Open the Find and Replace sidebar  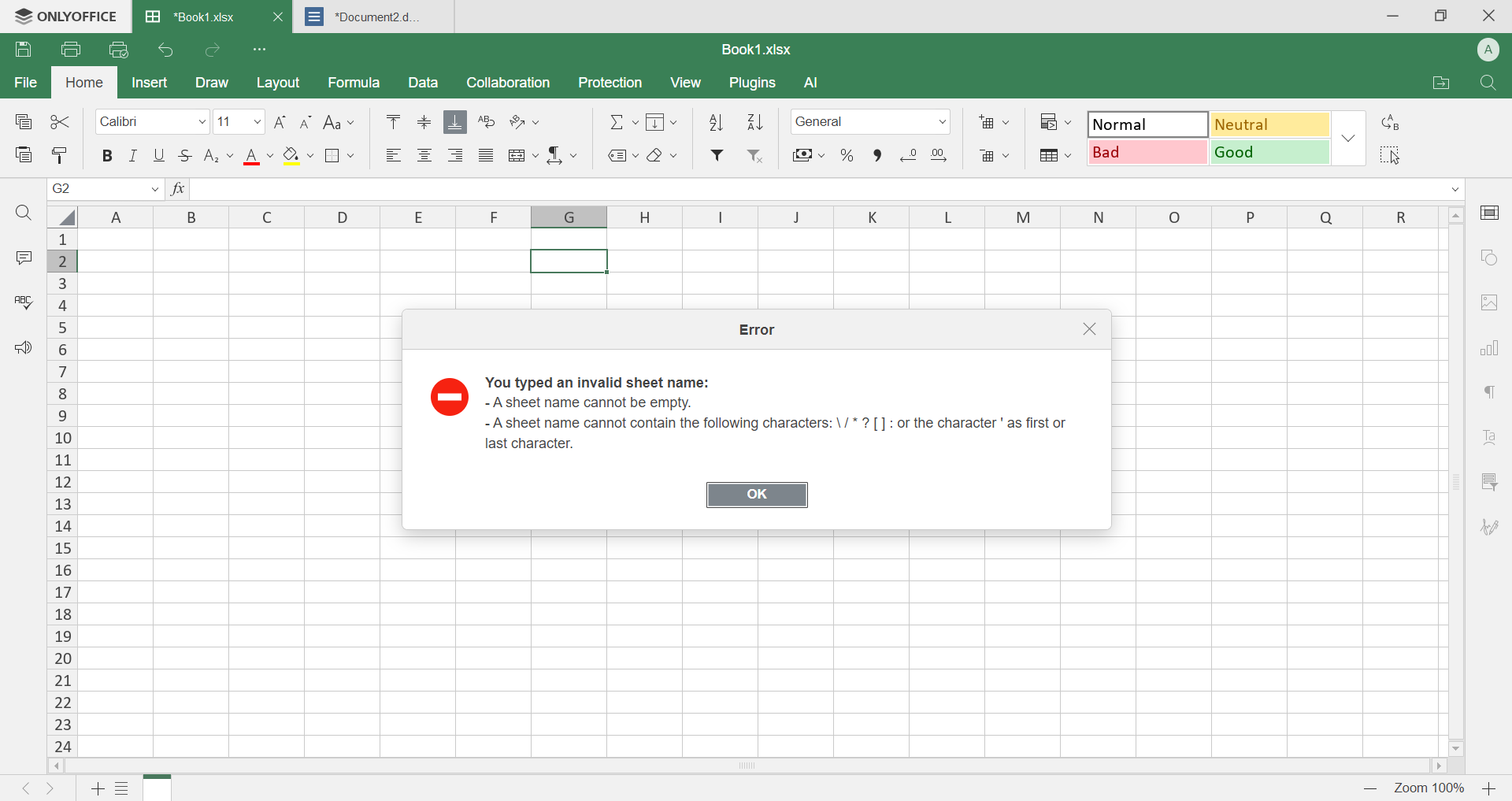(x=24, y=213)
